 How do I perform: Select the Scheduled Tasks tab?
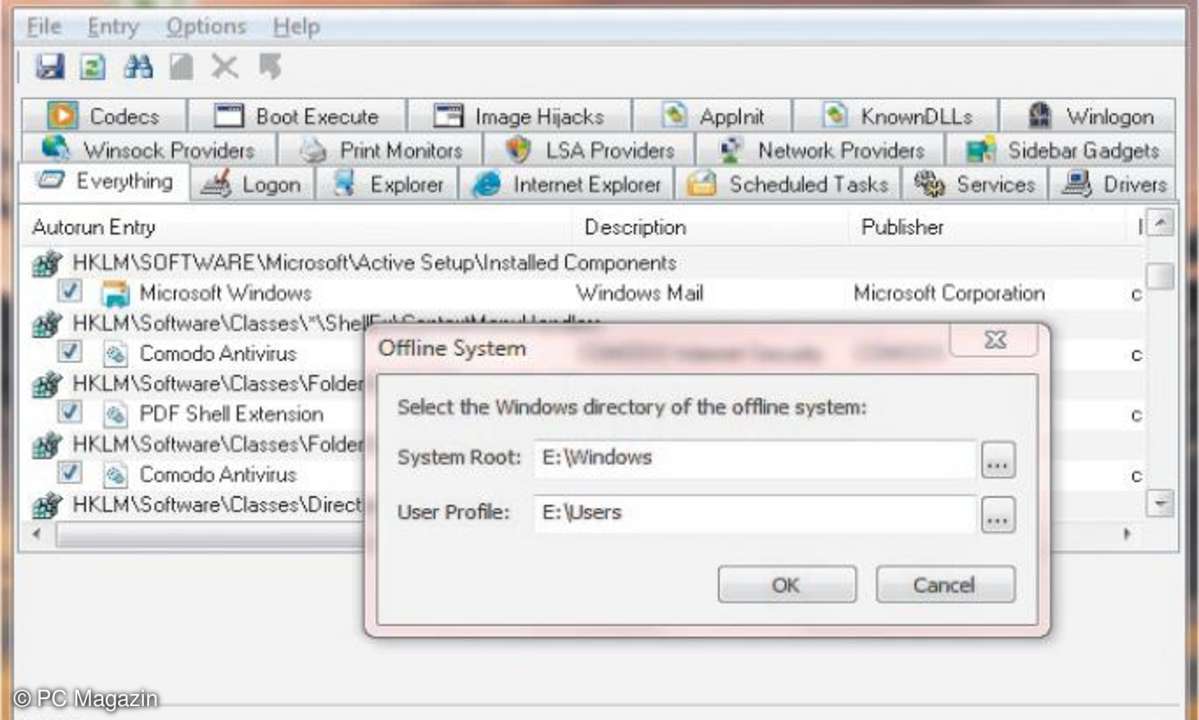(x=788, y=184)
